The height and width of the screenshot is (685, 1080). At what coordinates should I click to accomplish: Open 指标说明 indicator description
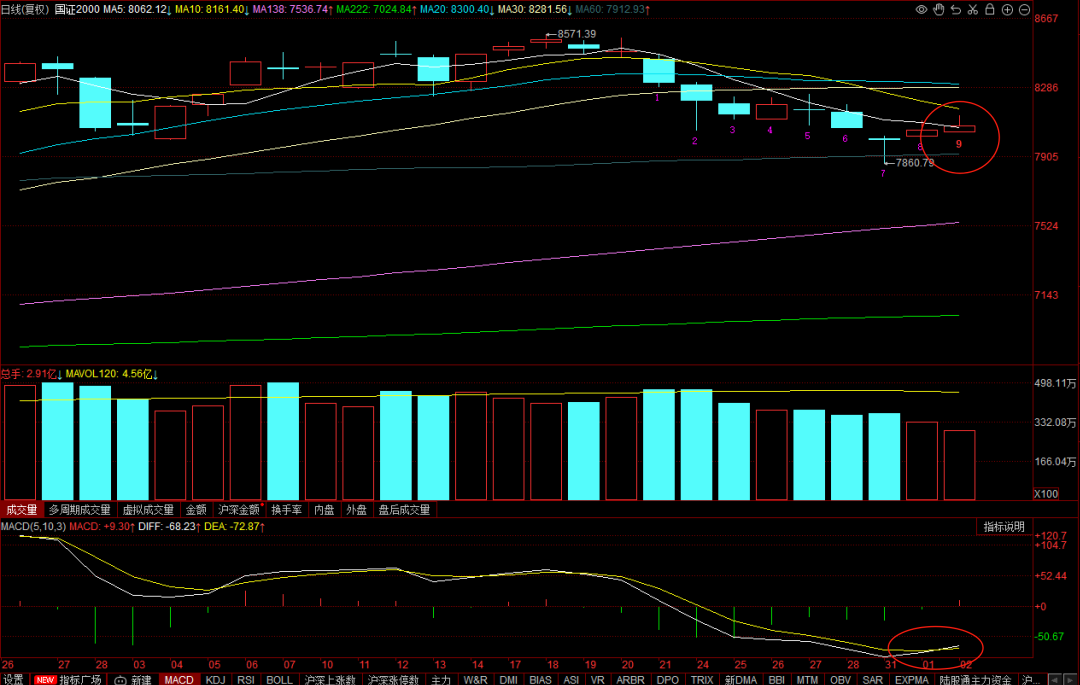click(x=1004, y=527)
